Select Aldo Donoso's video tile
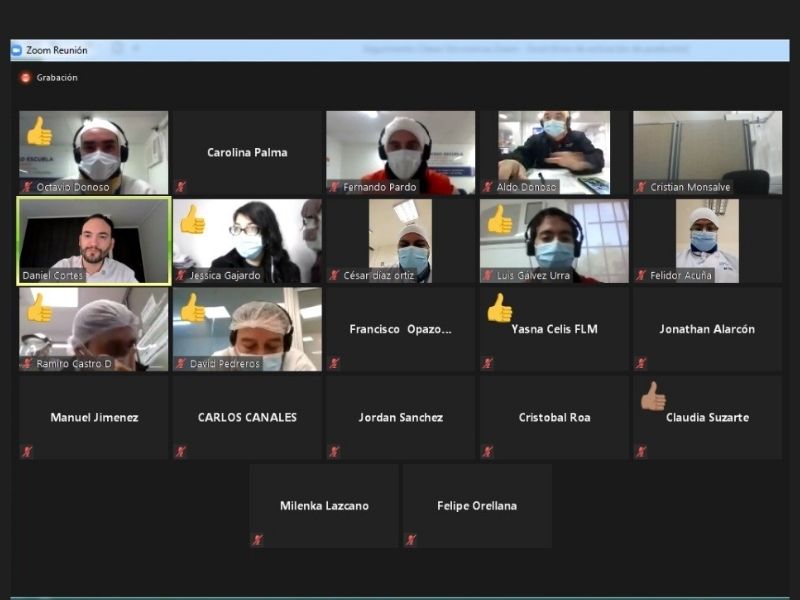This screenshot has width=800, height=600. click(x=554, y=153)
